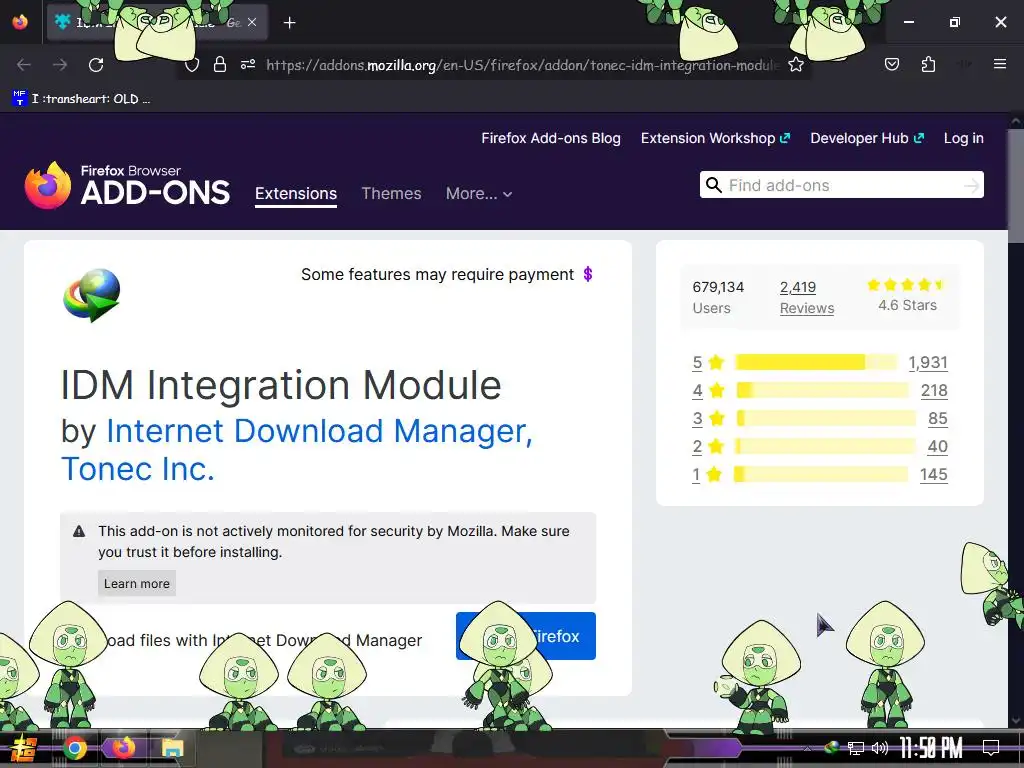The height and width of the screenshot is (768, 1024).
Task: Expand the More… dropdown menu
Action: [x=479, y=194]
